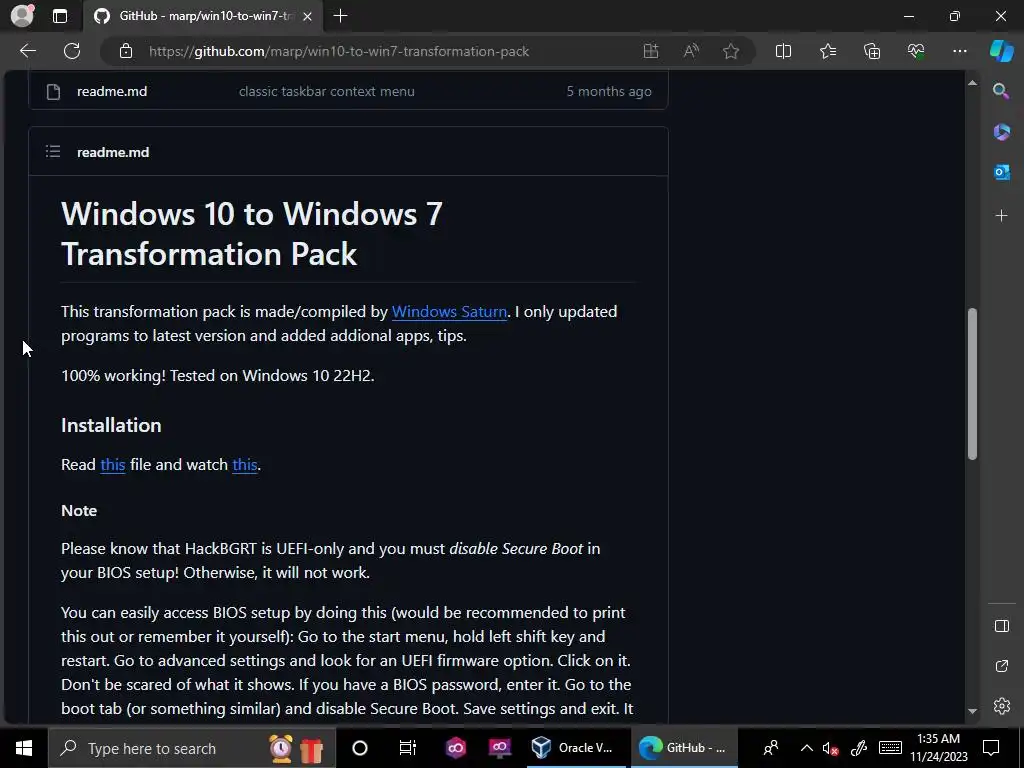The image size is (1024, 768).
Task: Open the readme outline list icon
Action: point(53,152)
